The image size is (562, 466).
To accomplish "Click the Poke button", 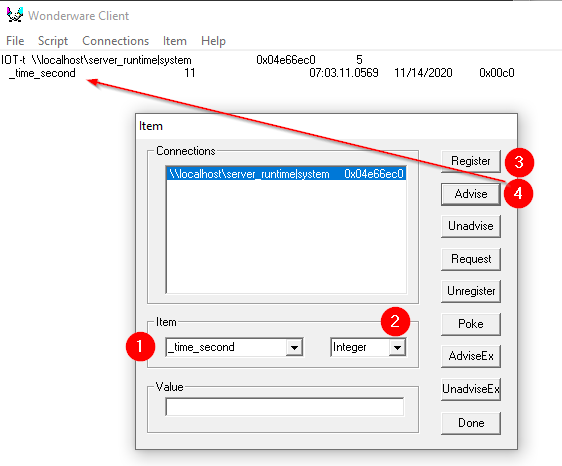I will click(x=471, y=324).
